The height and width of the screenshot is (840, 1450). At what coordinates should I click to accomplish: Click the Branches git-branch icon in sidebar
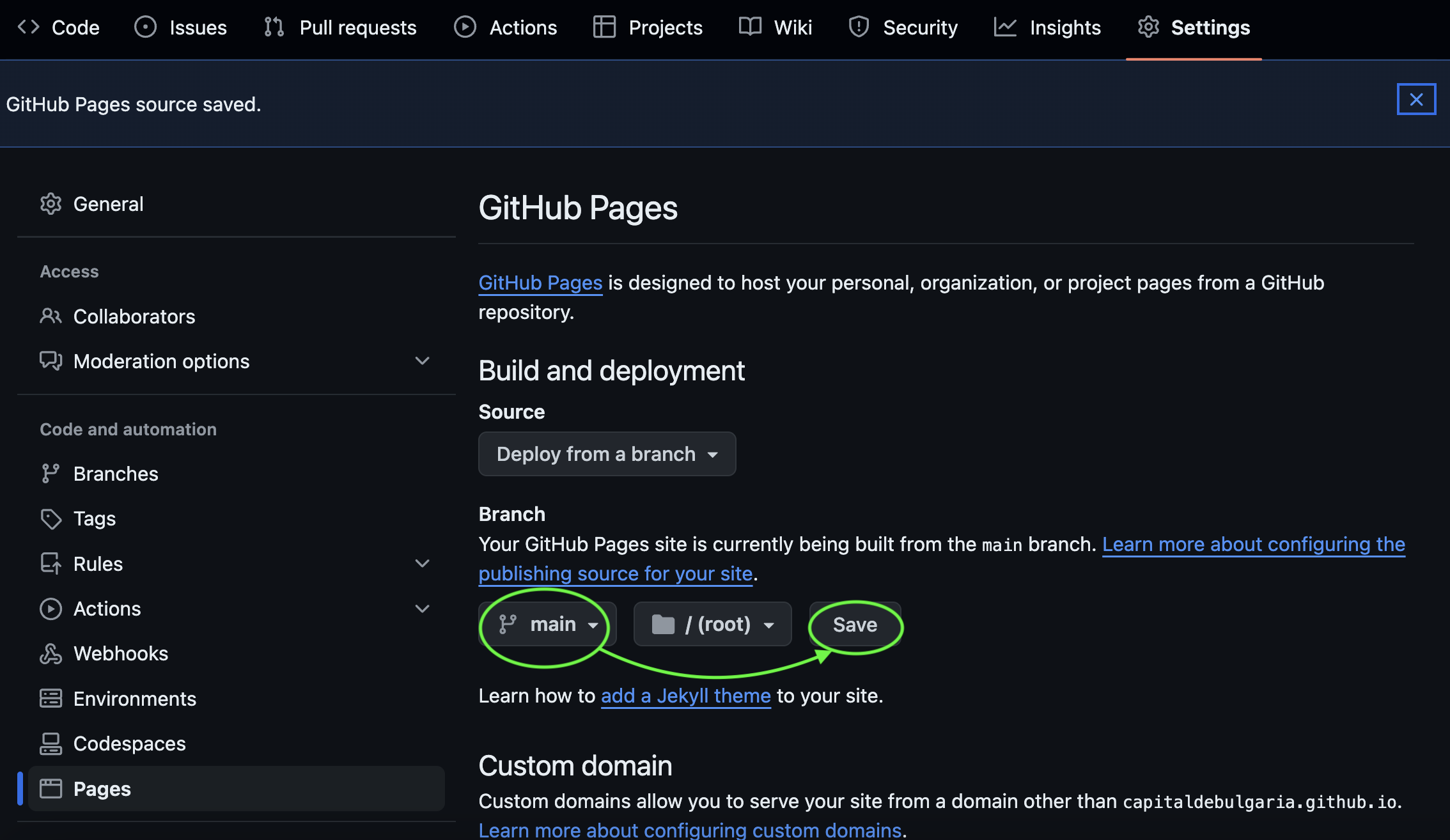coord(51,473)
